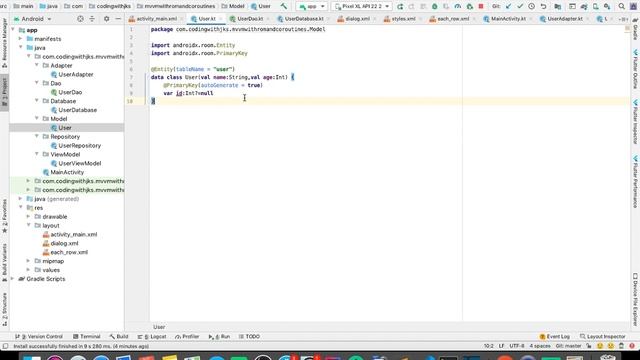Open the Build tool window

119,337
